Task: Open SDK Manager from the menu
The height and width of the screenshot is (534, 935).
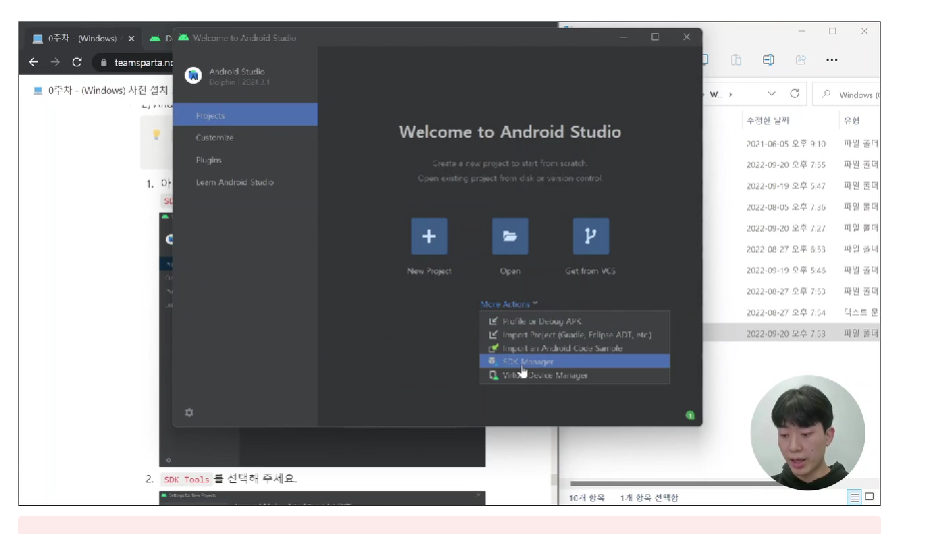Action: 574,361
